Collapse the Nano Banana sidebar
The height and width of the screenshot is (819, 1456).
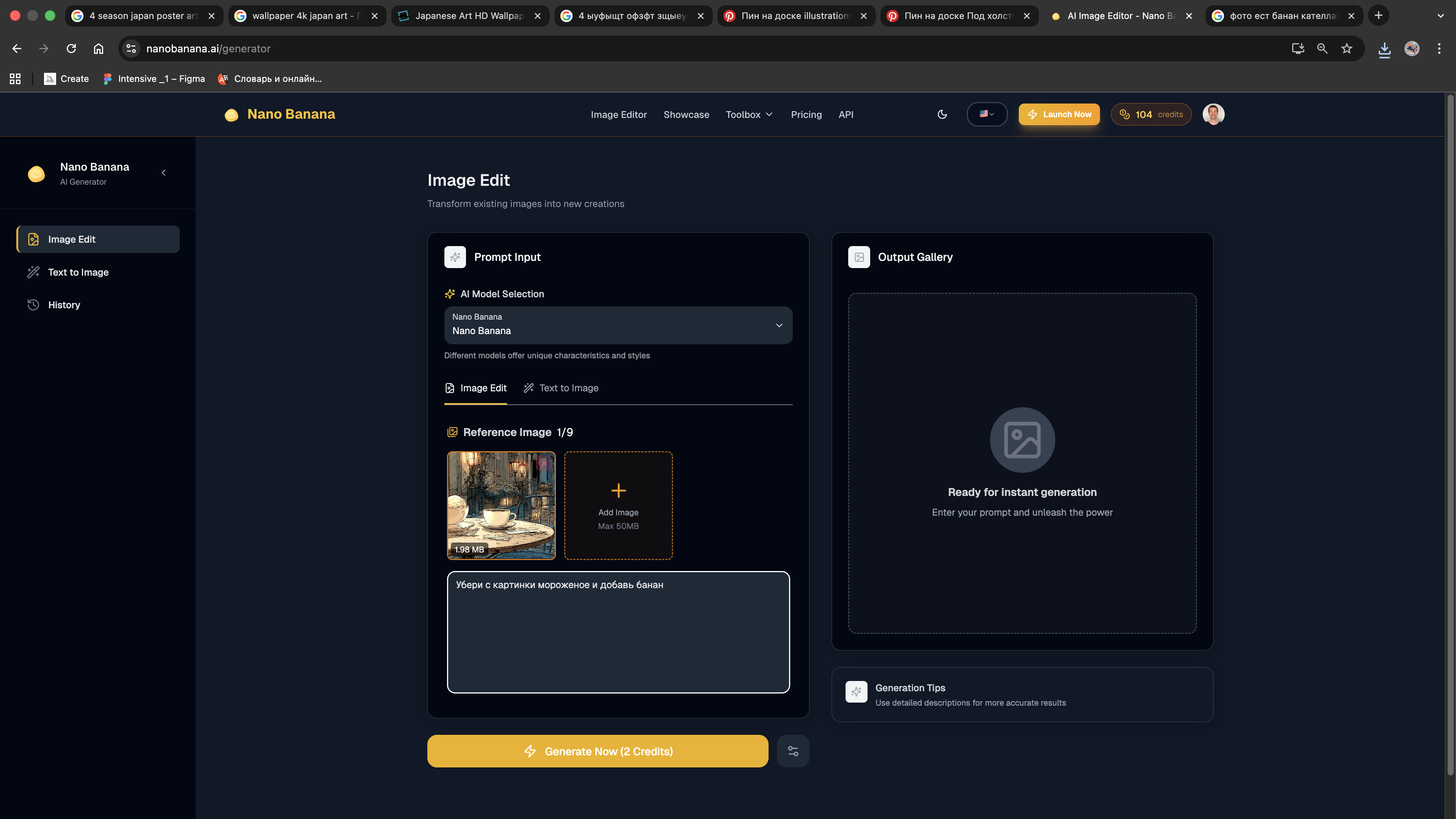pyautogui.click(x=163, y=173)
